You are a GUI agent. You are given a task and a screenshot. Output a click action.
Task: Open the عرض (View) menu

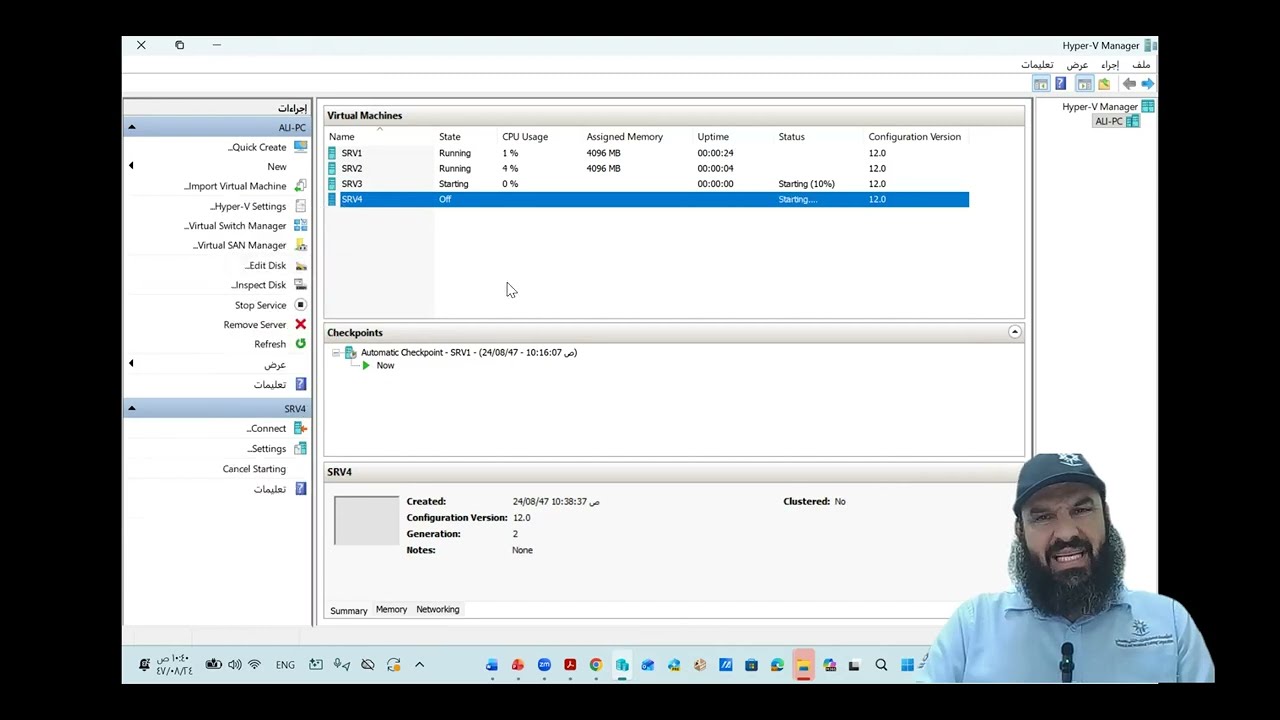(x=1077, y=65)
